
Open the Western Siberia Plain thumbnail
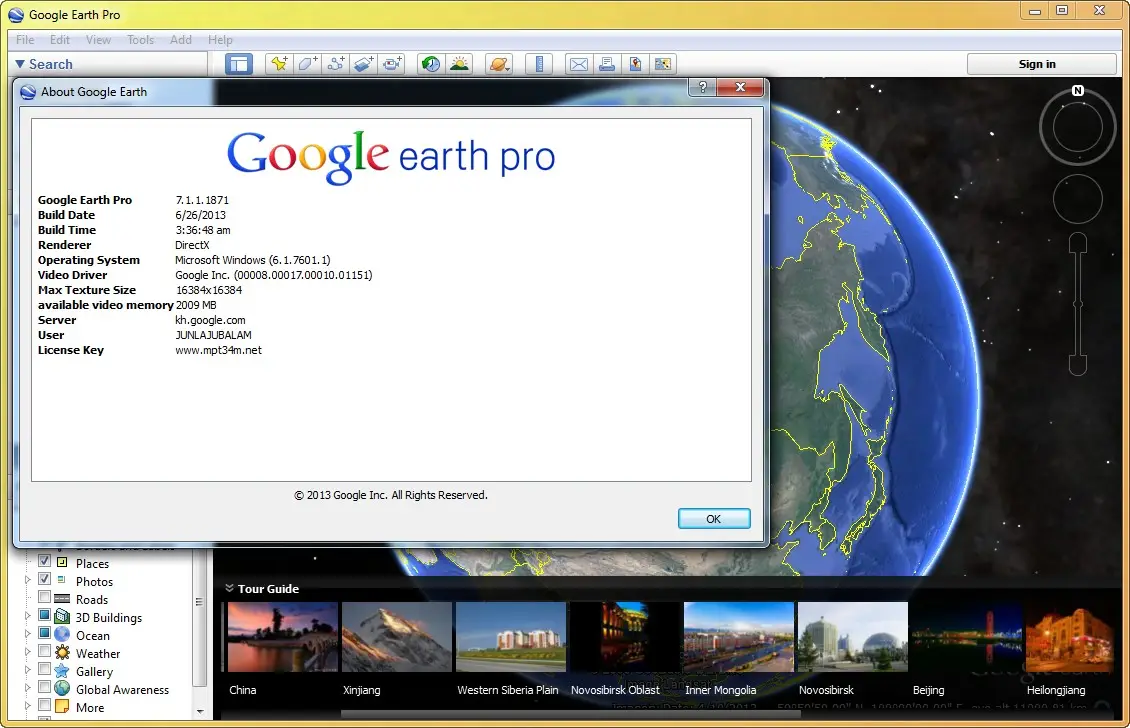click(511, 637)
